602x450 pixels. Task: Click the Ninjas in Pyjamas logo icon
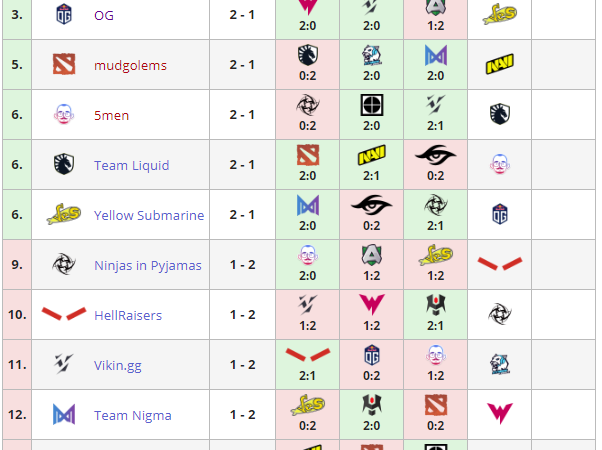[64, 265]
